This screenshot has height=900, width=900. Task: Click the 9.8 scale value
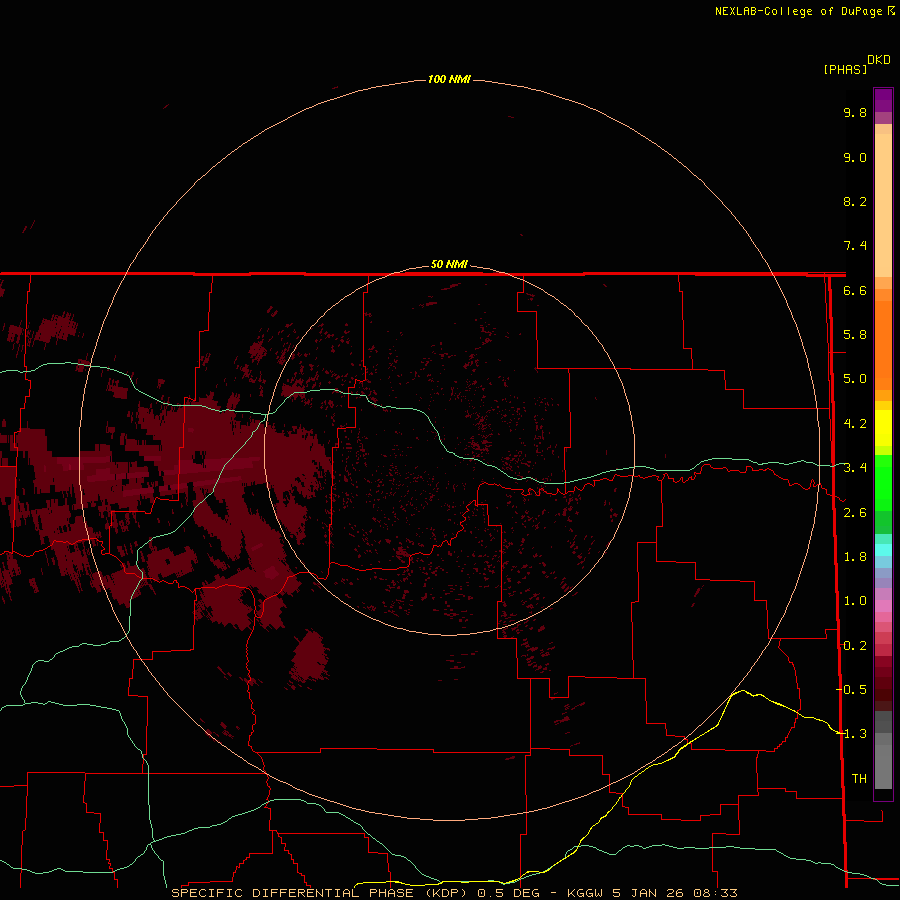(x=855, y=112)
